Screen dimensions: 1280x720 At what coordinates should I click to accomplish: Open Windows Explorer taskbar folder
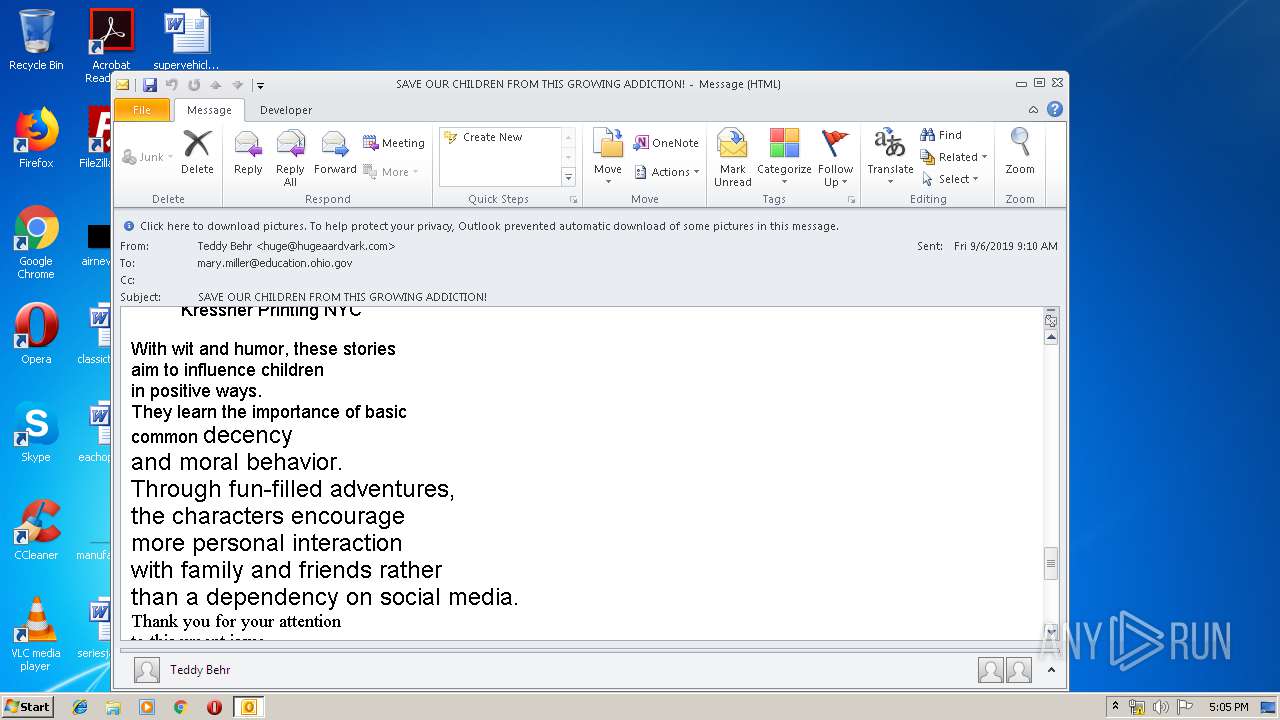[113, 707]
